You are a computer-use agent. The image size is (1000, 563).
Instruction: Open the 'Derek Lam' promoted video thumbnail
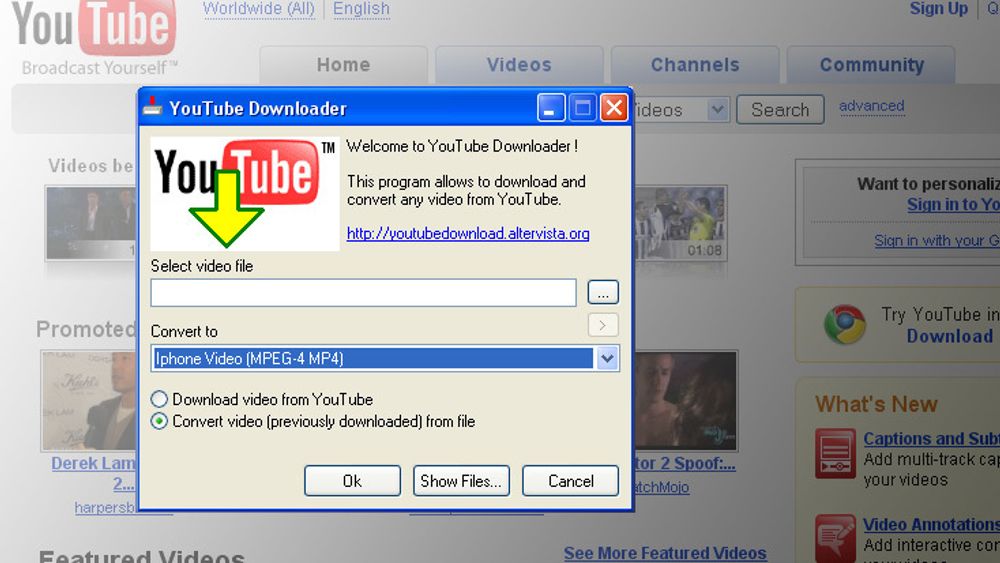click(x=89, y=400)
